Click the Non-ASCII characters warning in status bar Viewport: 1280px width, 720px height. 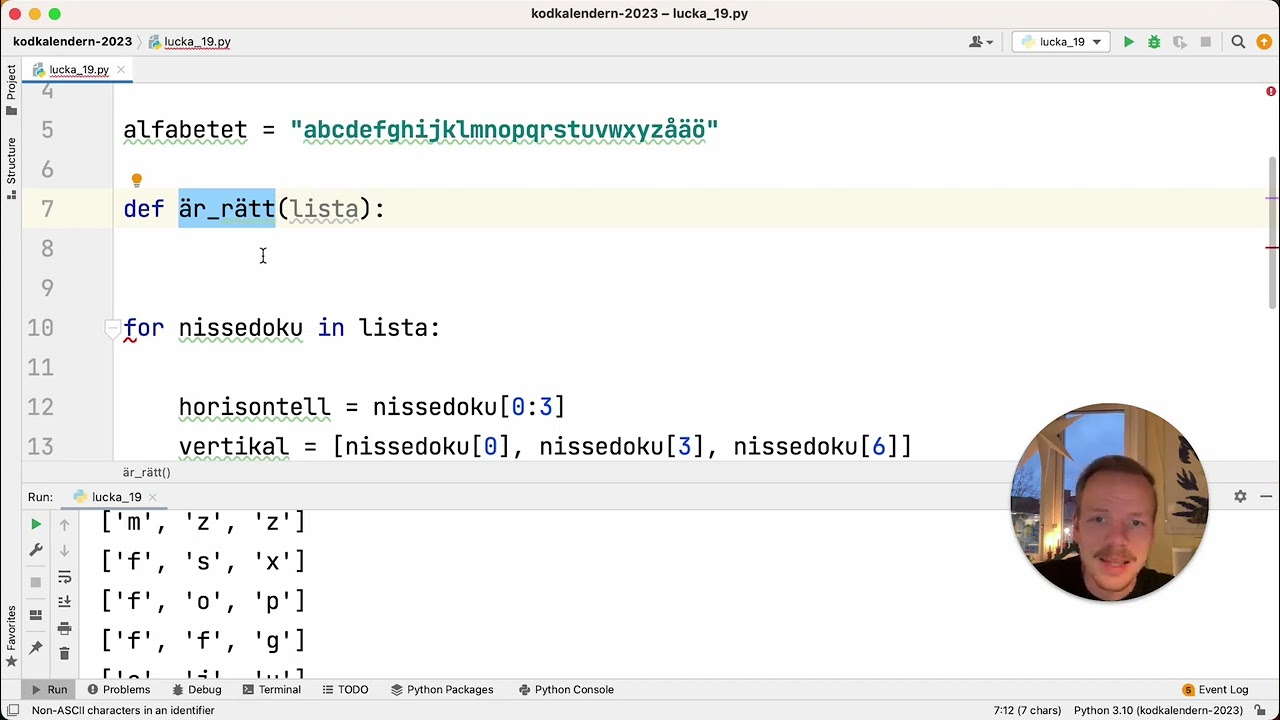123,711
